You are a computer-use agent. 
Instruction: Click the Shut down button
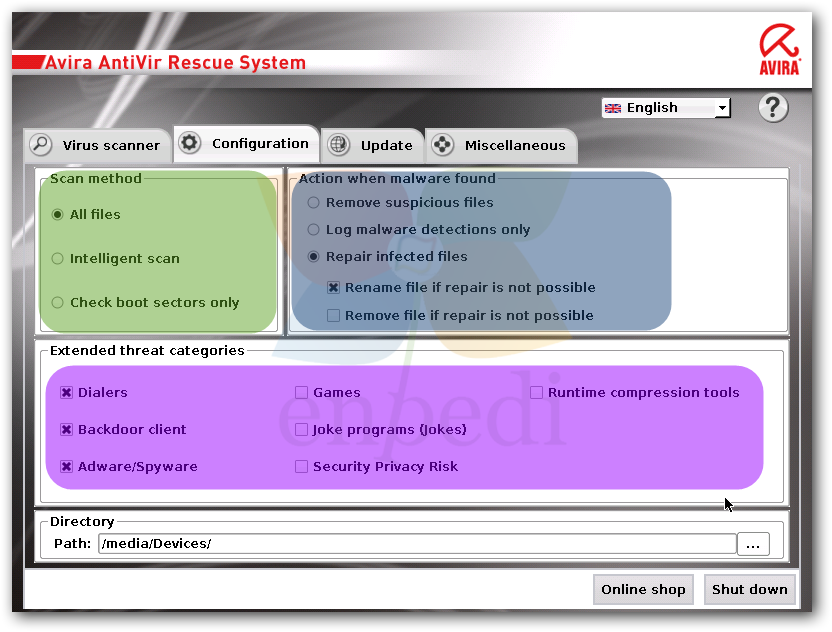(x=749, y=590)
